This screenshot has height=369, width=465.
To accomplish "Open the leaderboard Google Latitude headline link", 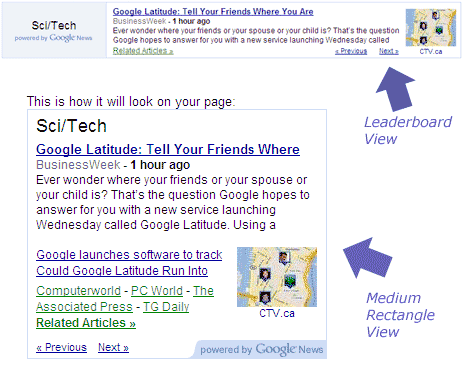I will point(213,12).
